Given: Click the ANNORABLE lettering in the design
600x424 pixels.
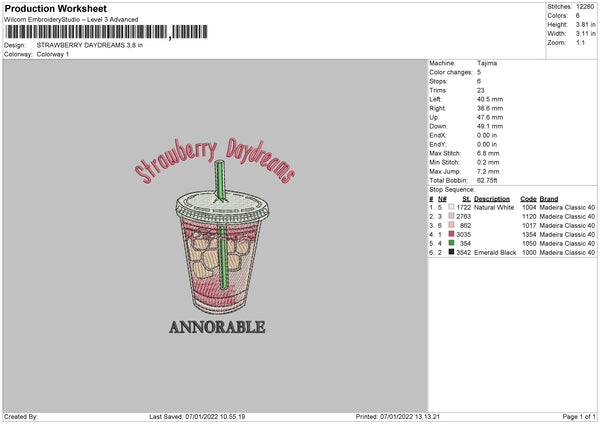Looking at the screenshot, I should point(217,327).
